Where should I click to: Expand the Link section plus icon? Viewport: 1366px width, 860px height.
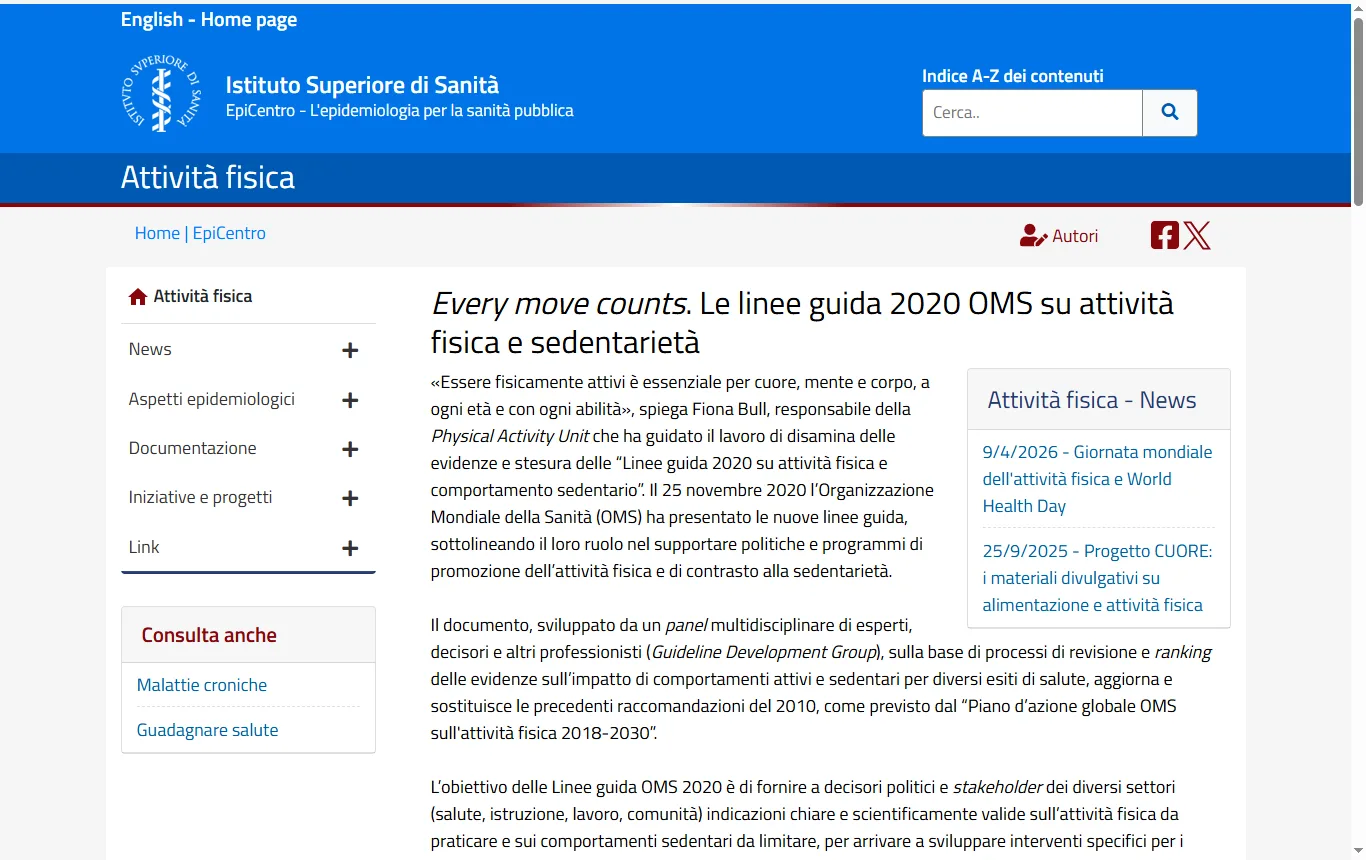tap(350, 548)
